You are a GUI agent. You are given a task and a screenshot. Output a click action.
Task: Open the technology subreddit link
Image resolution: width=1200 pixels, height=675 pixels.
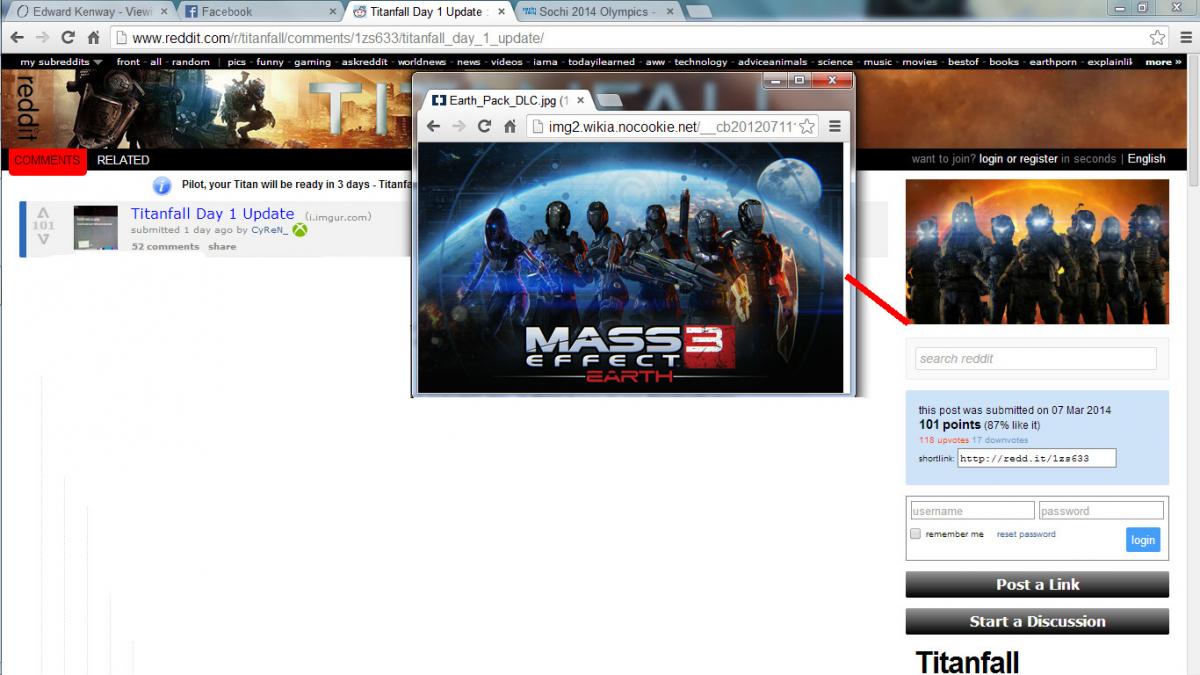[701, 62]
